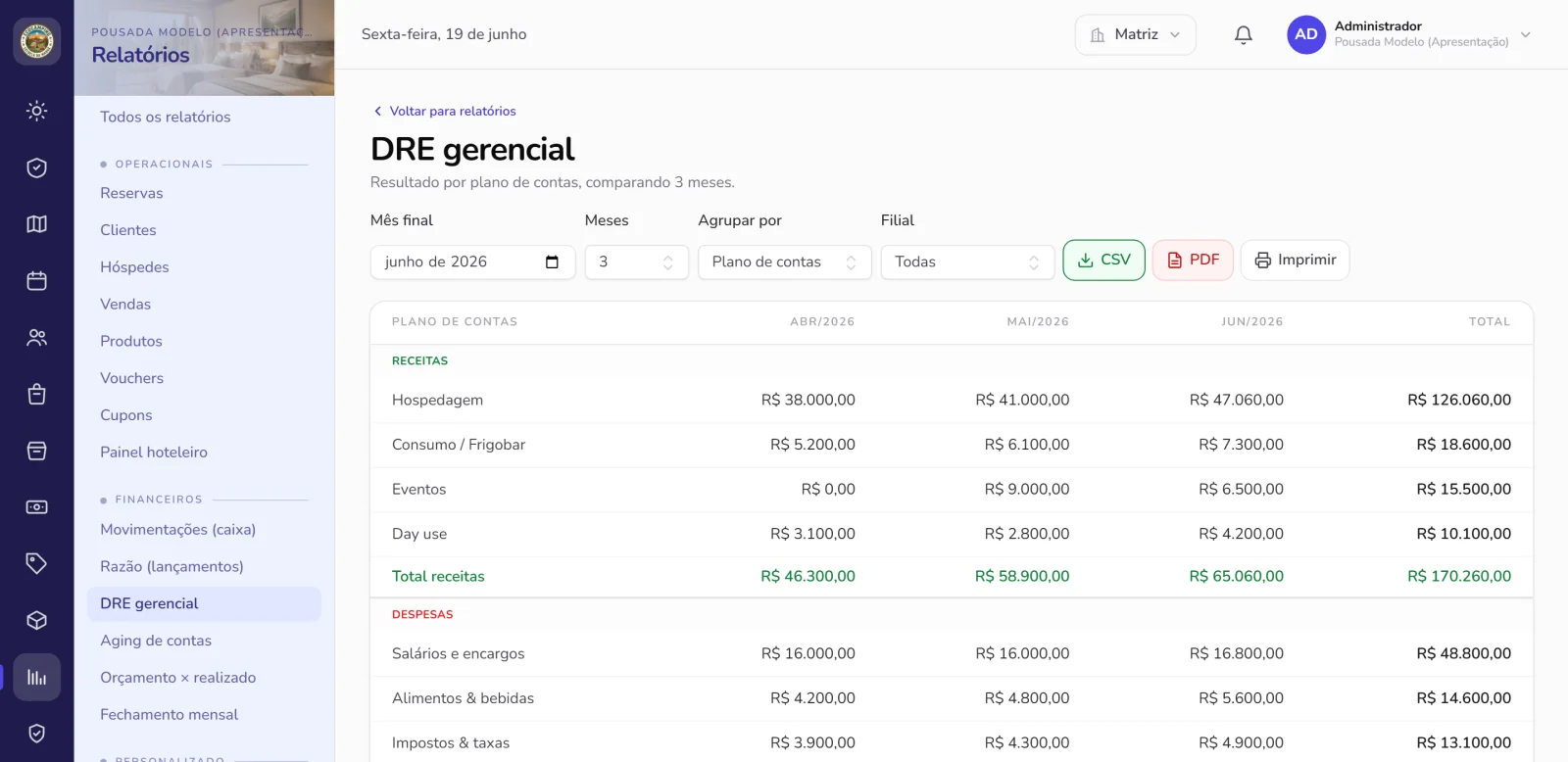This screenshot has height=762, width=1568.
Task: Export the report as PDF
Action: (x=1193, y=261)
